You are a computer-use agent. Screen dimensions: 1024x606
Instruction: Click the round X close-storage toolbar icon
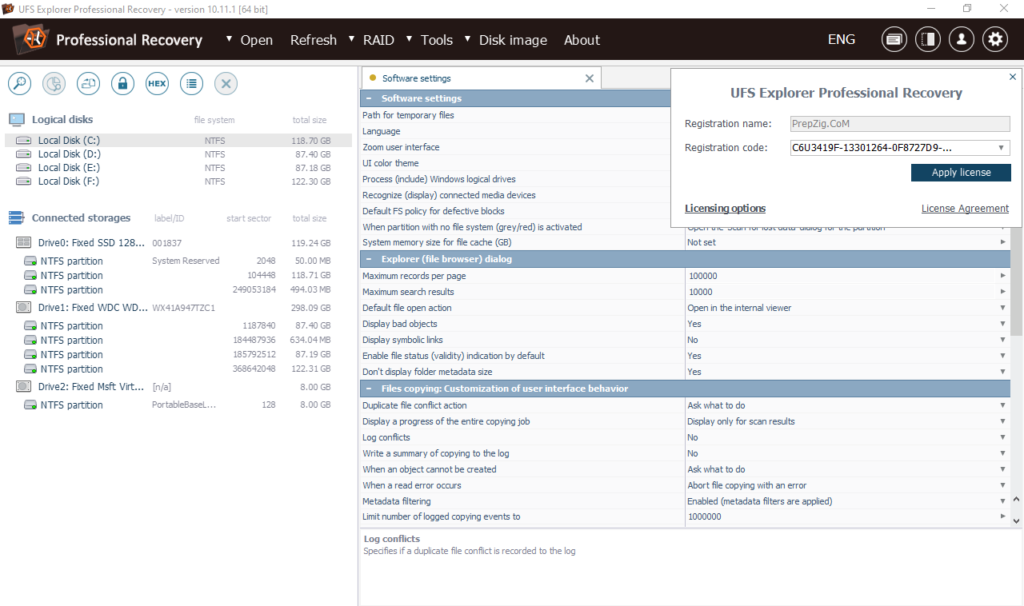[x=226, y=84]
